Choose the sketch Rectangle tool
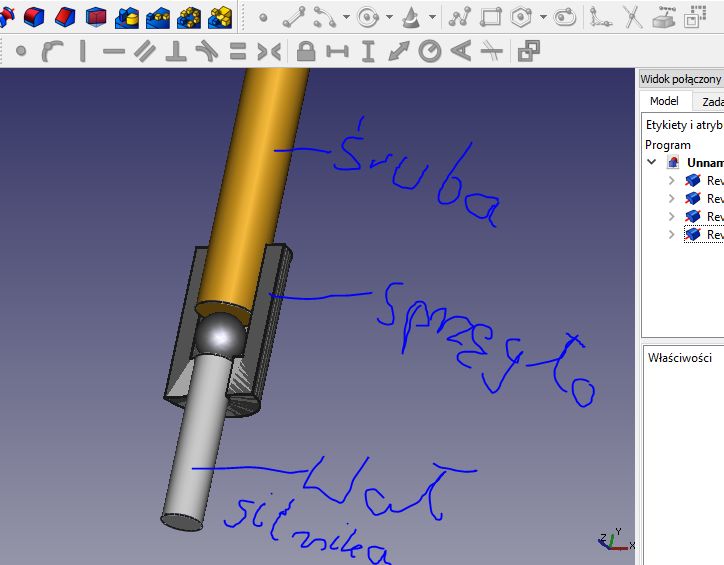This screenshot has width=724, height=565. point(491,18)
